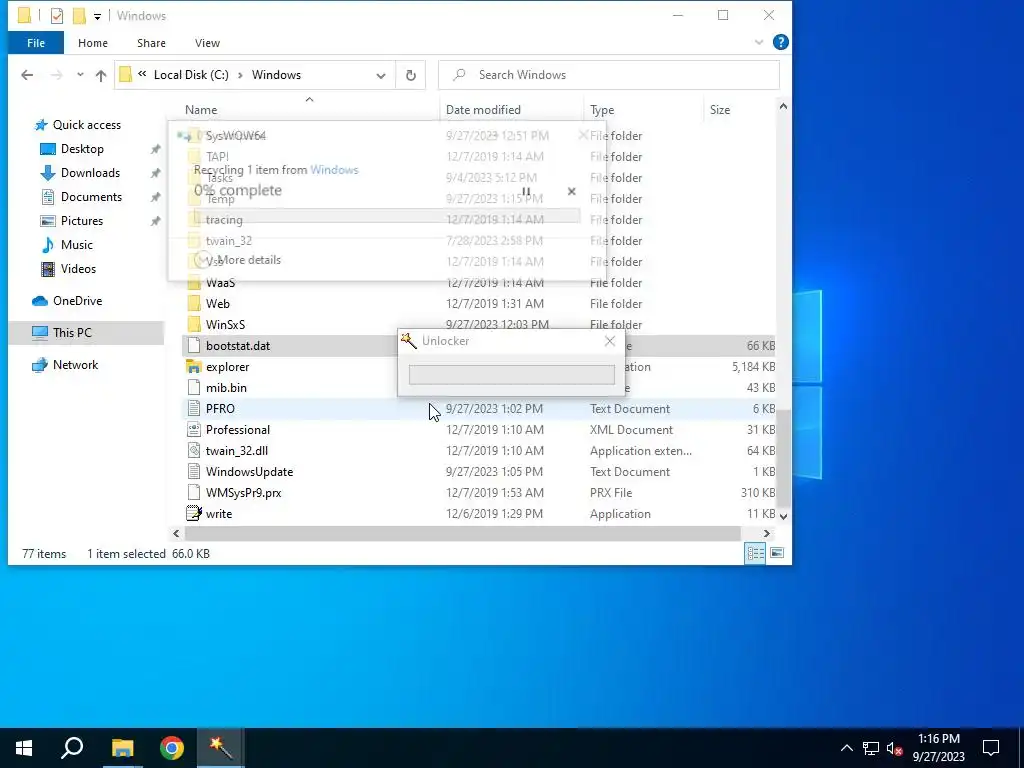The height and width of the screenshot is (768, 1024).
Task: Select the PFRO text document
Action: coord(220,409)
